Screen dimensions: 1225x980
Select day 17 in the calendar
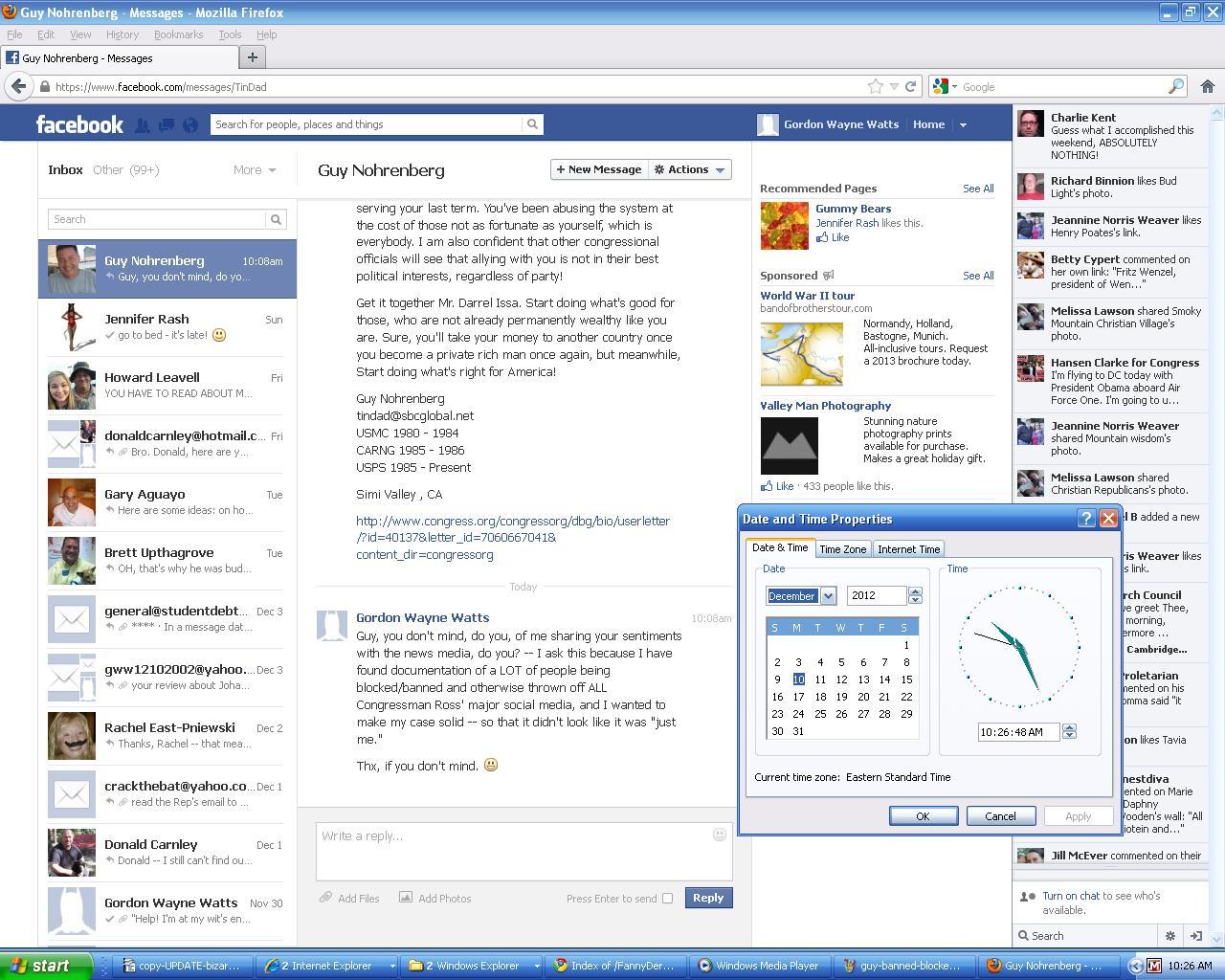tap(798, 696)
